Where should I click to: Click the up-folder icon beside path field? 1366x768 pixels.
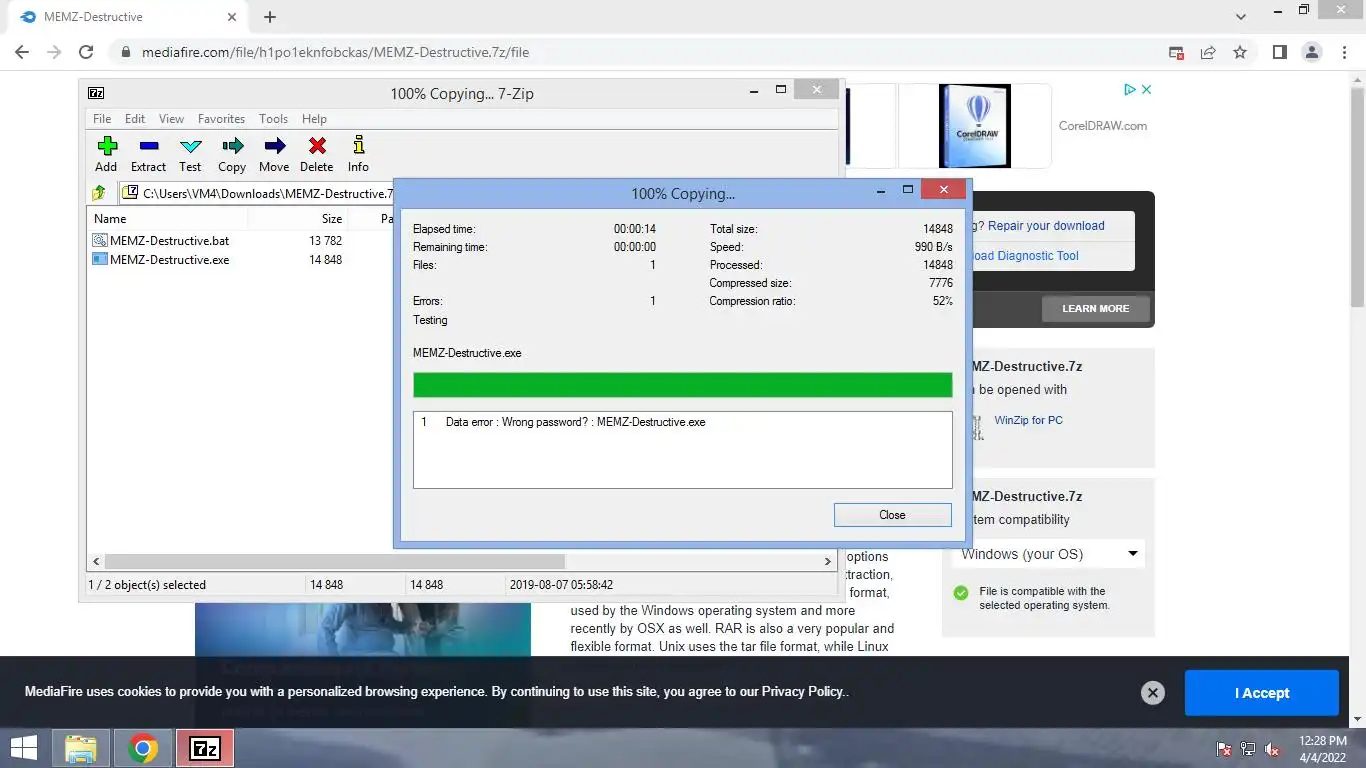99,193
